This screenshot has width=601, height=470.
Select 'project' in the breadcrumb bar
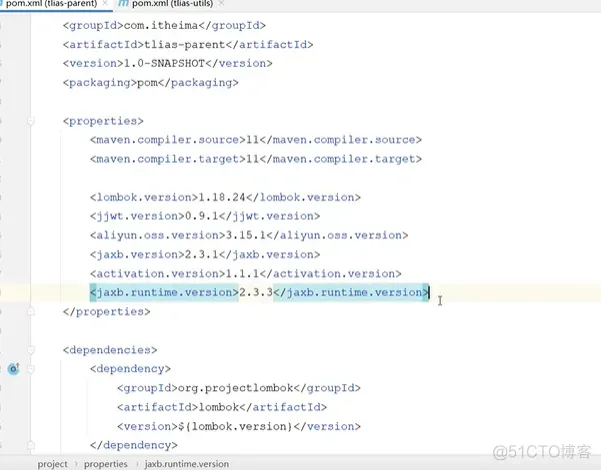coord(53,464)
